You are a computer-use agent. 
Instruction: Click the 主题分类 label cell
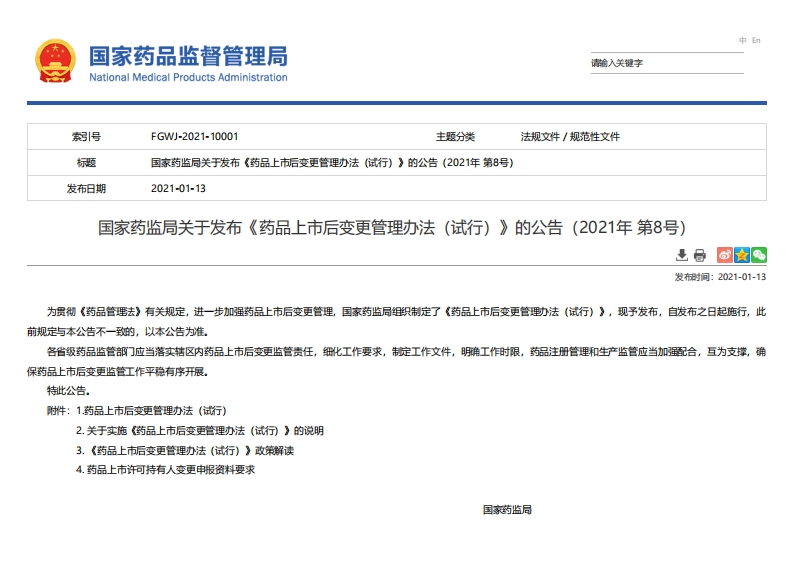455,137
